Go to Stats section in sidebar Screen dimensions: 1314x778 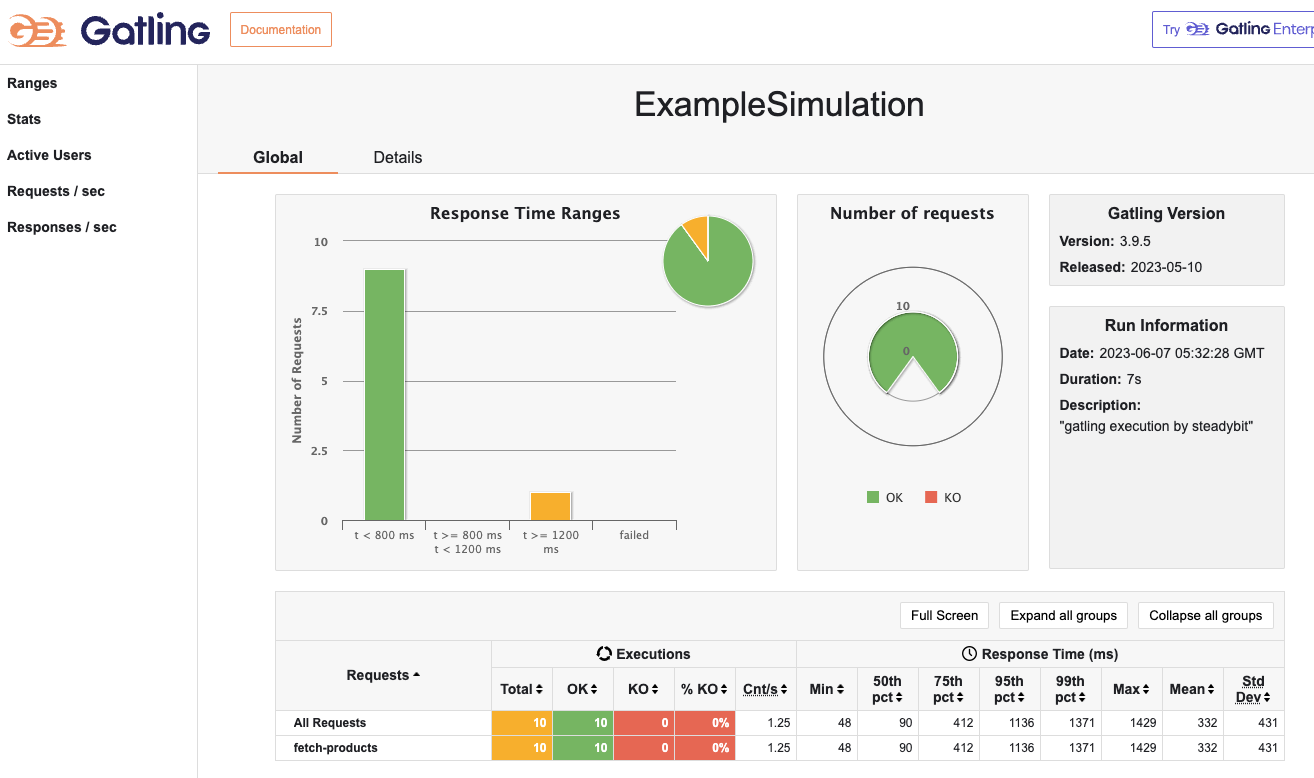click(24, 119)
